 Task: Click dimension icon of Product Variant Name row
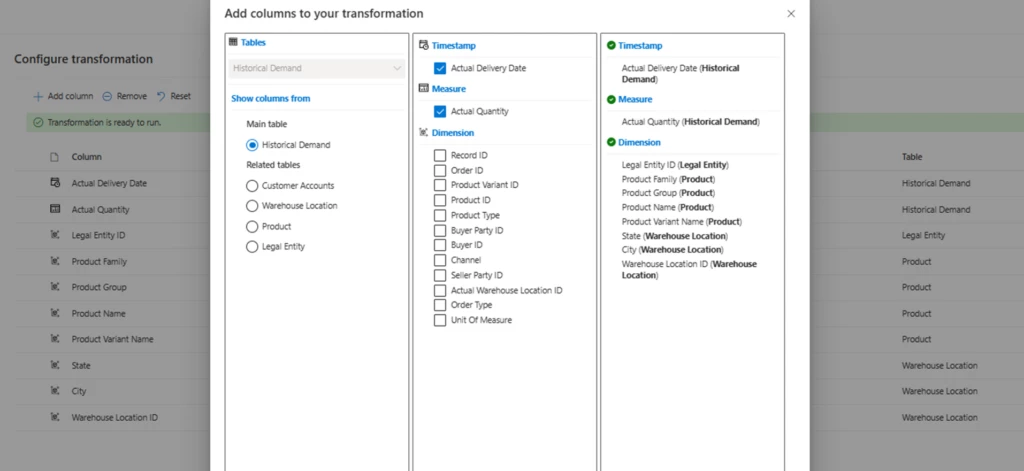[55, 338]
